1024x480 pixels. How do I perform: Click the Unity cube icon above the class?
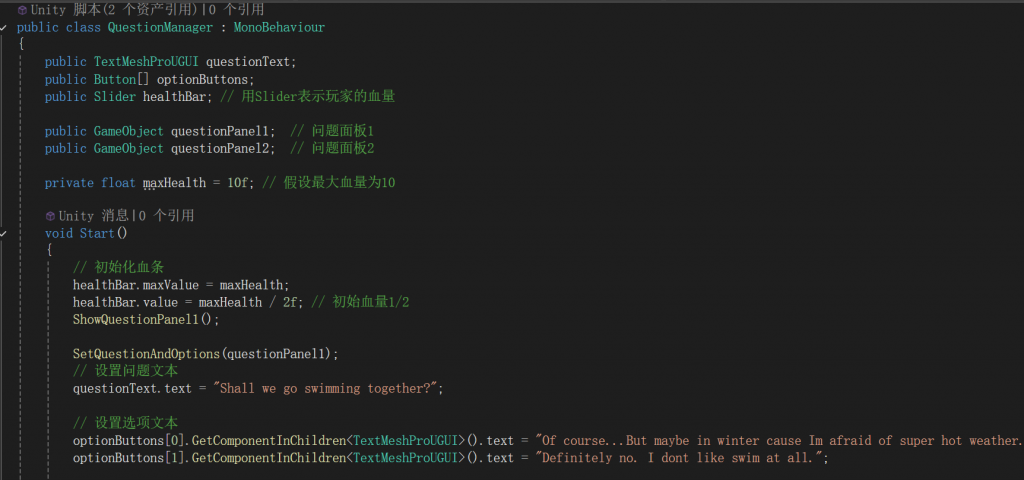tap(22, 10)
